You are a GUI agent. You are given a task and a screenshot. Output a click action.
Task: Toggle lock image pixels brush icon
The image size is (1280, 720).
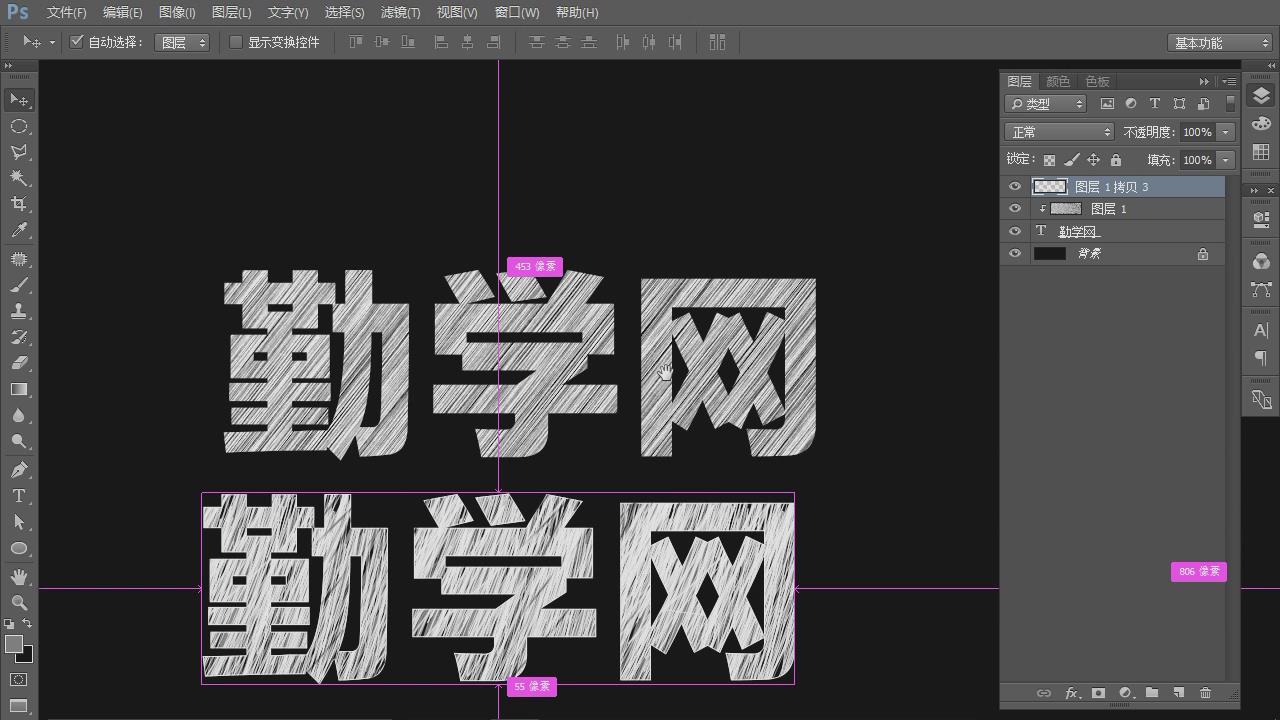[1072, 160]
